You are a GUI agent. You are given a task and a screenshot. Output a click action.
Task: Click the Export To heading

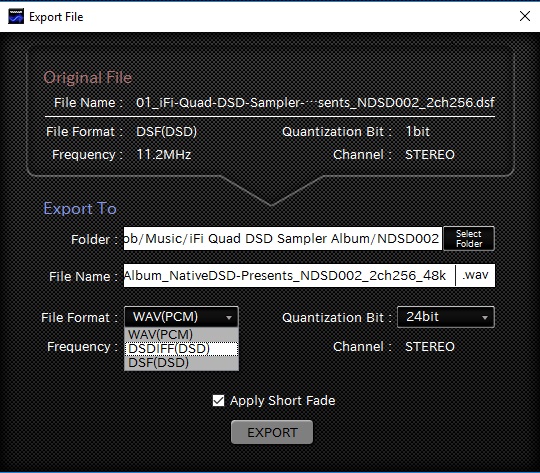pos(80,208)
